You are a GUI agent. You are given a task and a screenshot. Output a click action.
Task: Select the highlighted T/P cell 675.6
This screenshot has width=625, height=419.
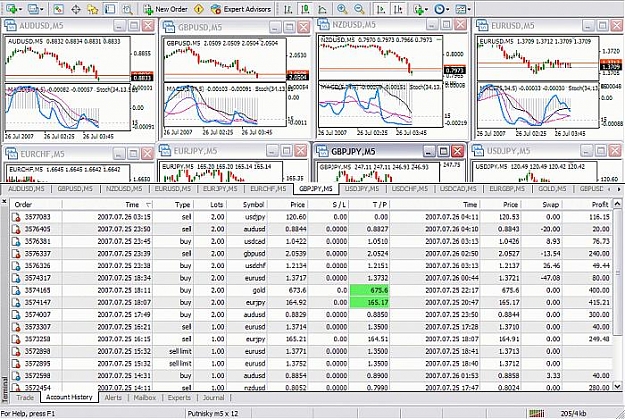[x=369, y=290]
